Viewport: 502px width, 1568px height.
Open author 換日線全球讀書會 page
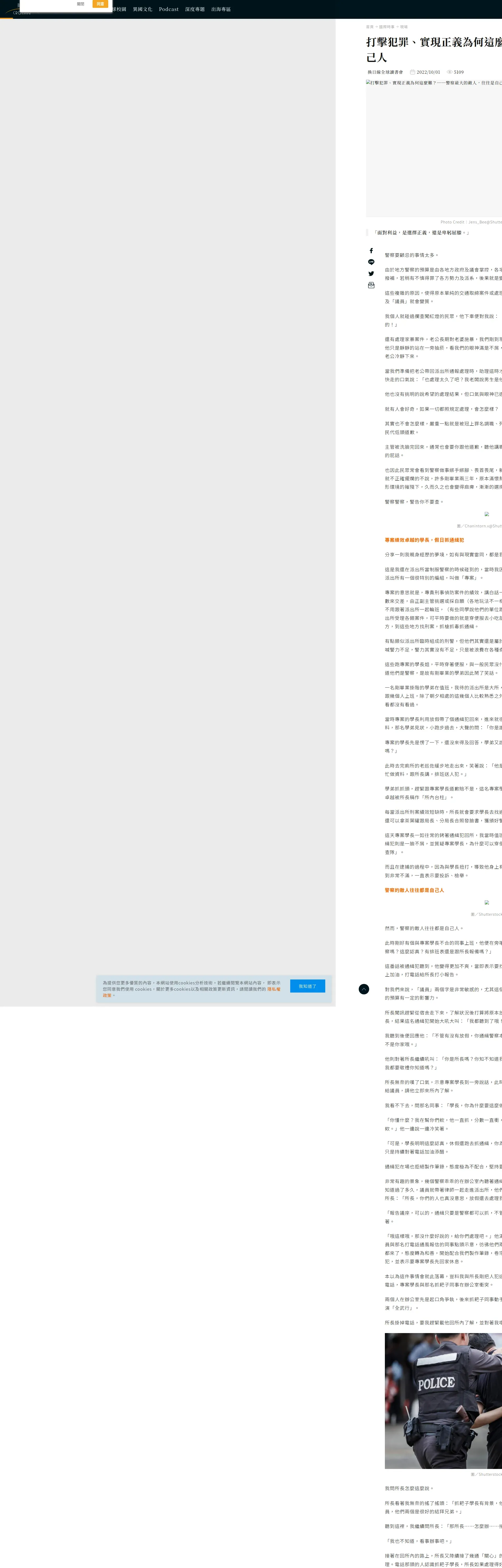385,72
